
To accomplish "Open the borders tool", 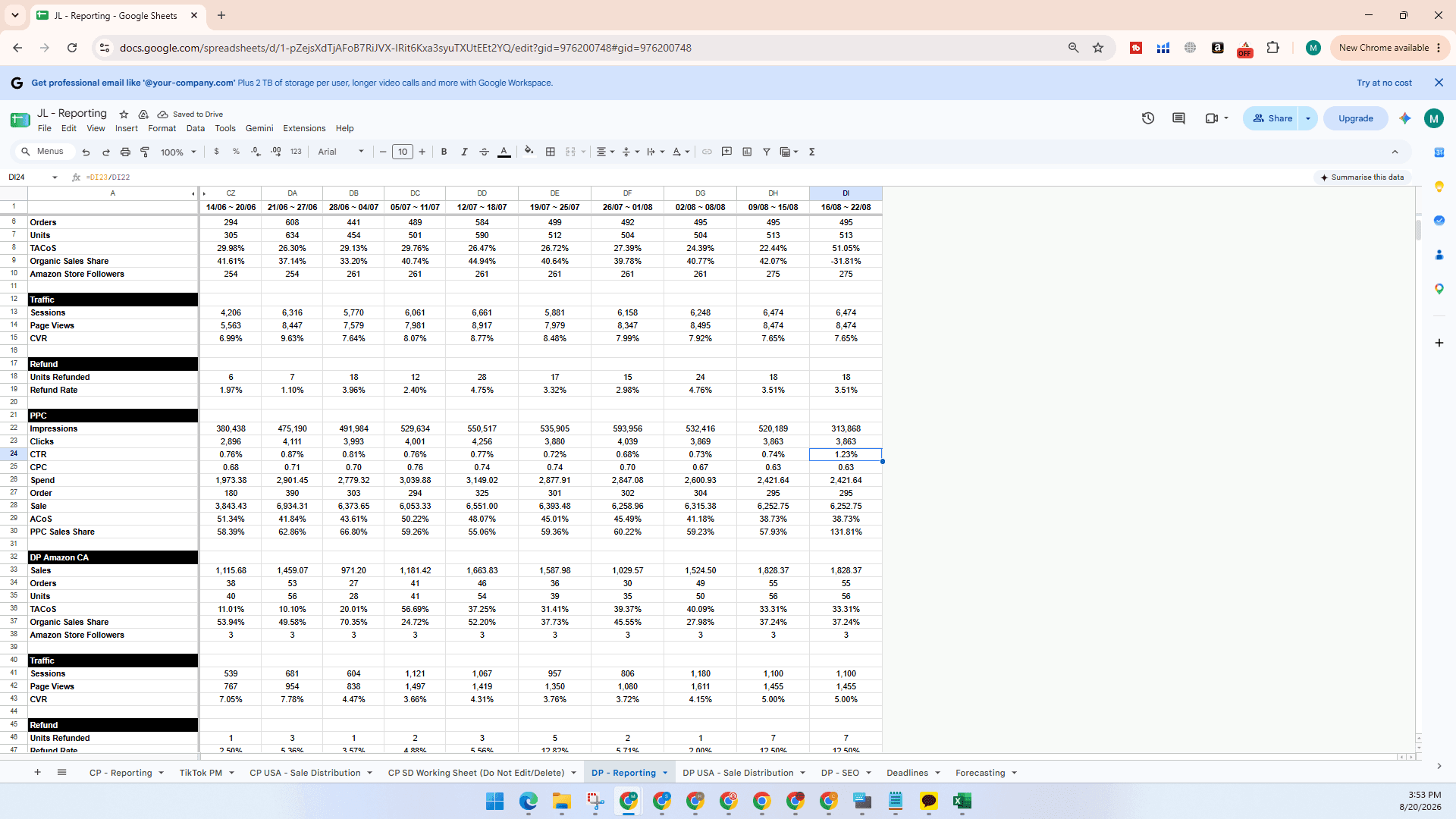I will point(551,152).
